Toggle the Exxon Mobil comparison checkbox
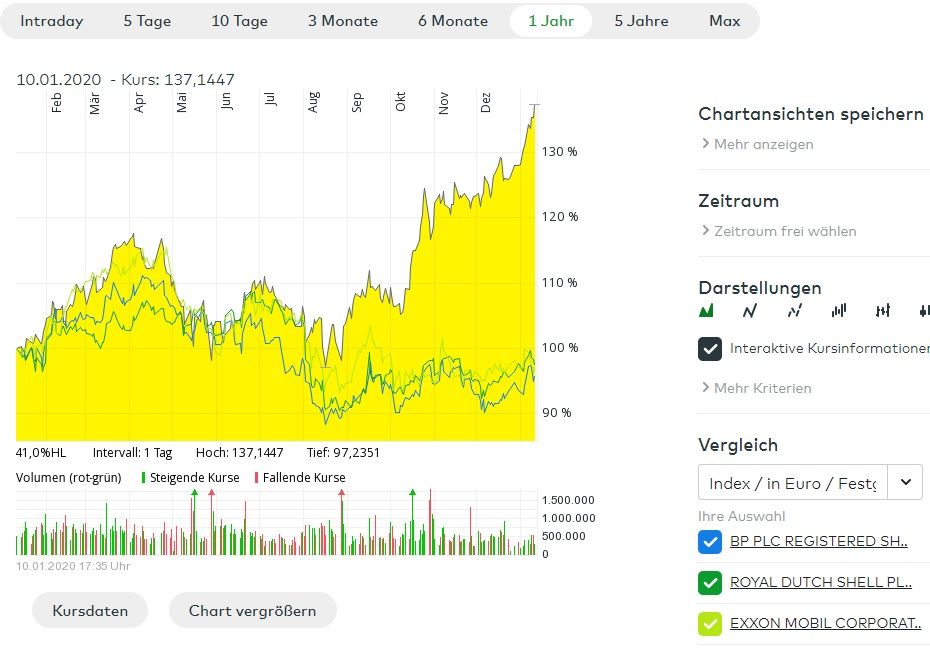Screen dimensions: 930x658 710,623
